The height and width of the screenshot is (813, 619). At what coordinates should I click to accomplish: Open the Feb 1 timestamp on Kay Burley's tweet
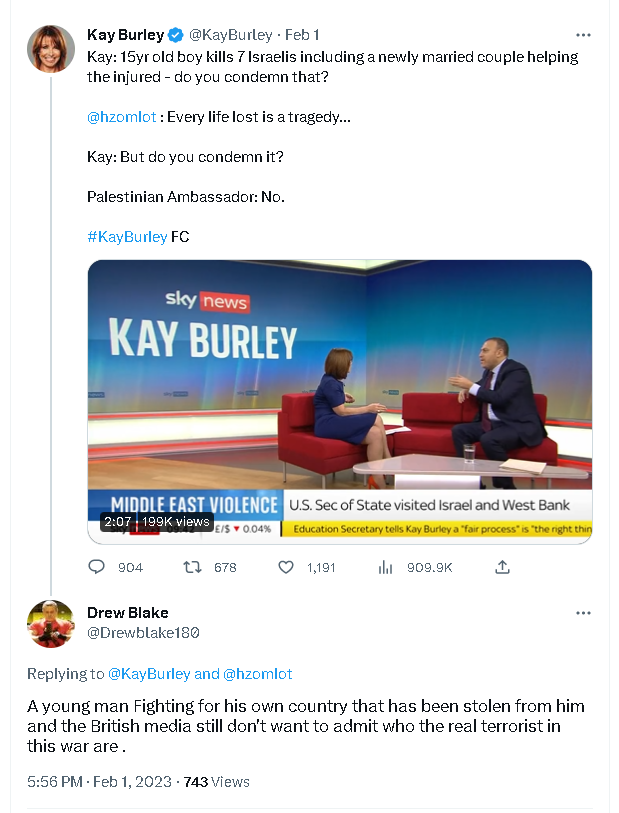302,35
